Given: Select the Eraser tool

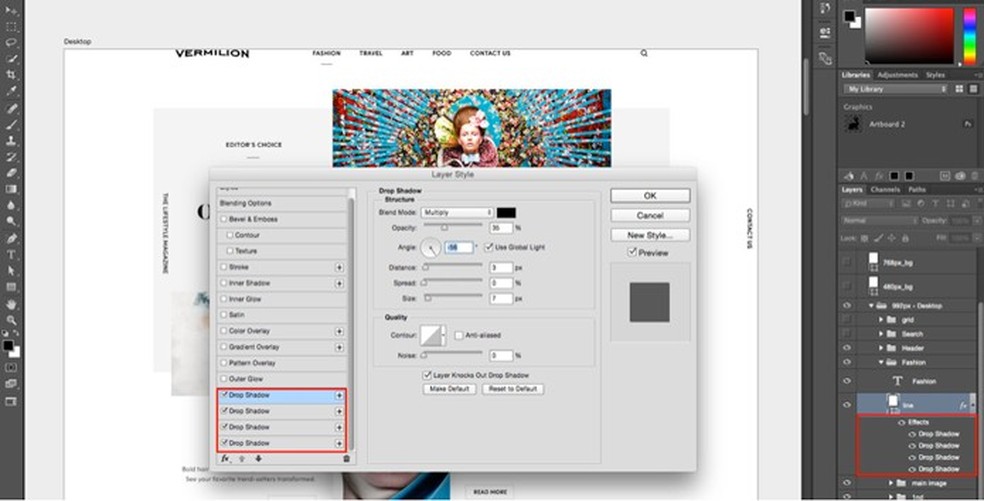Looking at the screenshot, I should [11, 173].
